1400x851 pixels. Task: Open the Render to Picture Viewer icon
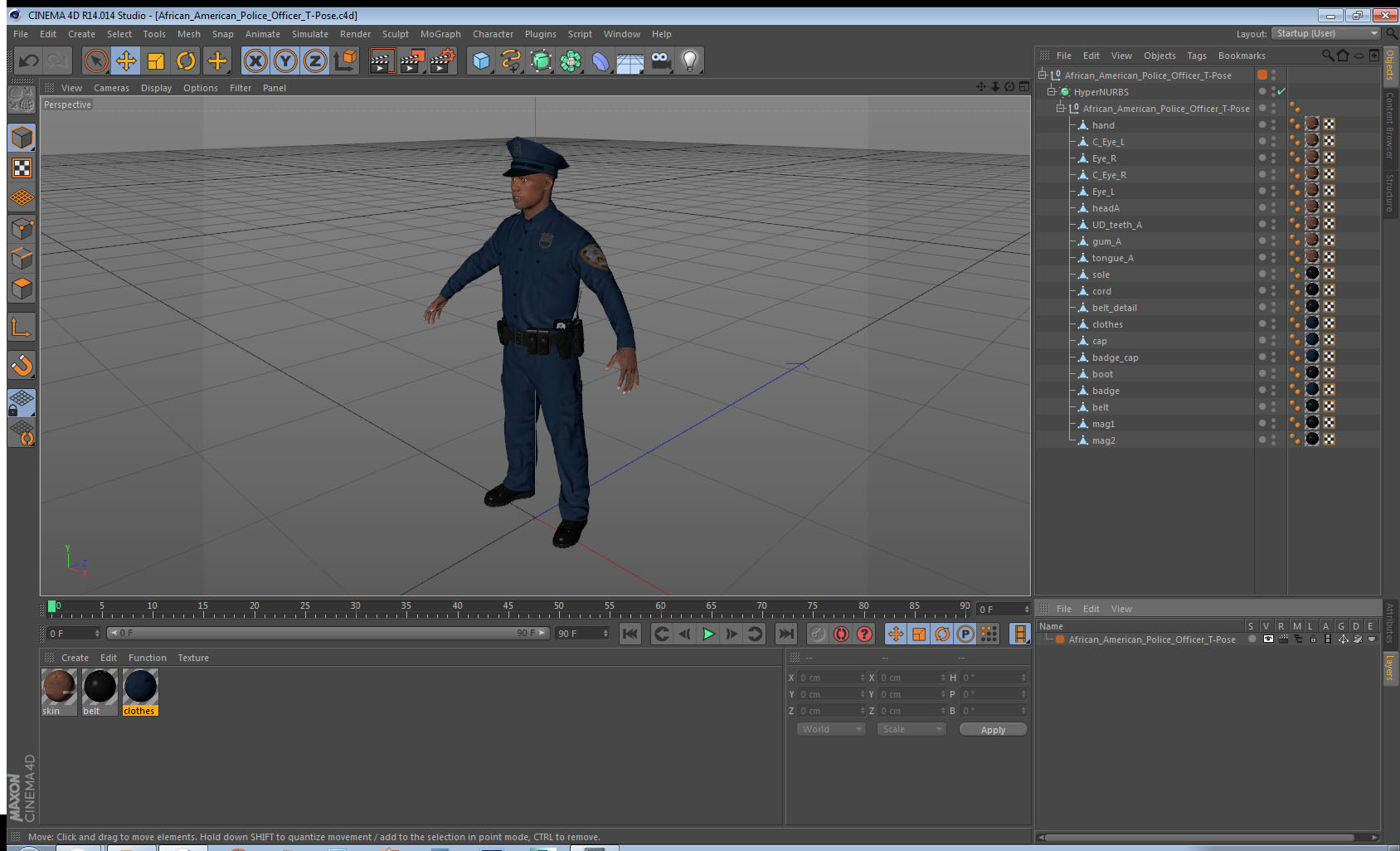[x=411, y=61]
